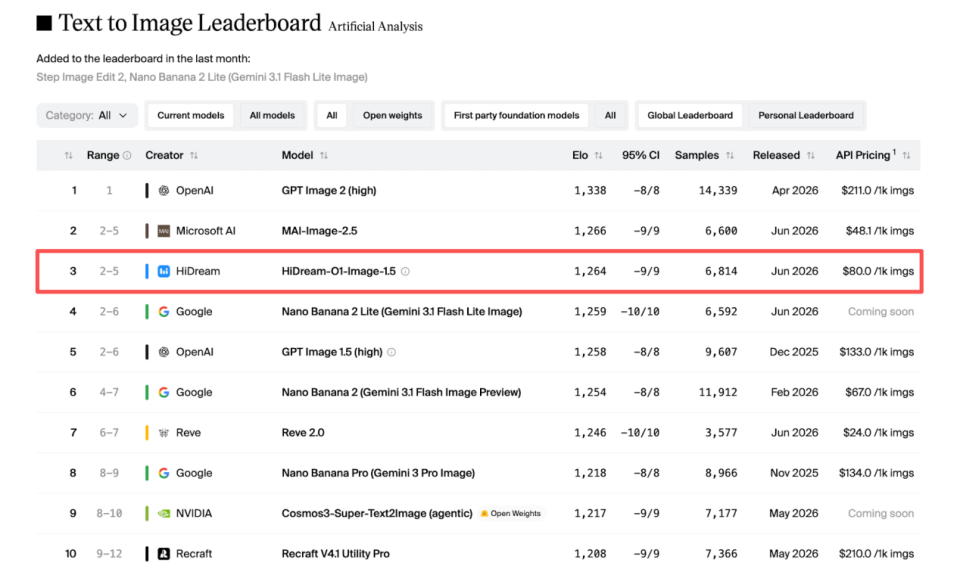Sort by Released using its arrows icon
The image size is (960, 572).
click(x=811, y=156)
